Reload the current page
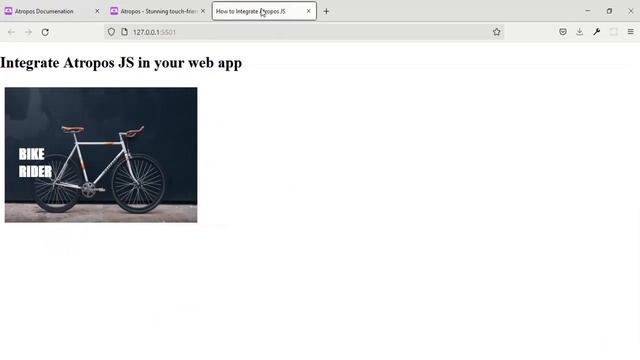 [45, 32]
